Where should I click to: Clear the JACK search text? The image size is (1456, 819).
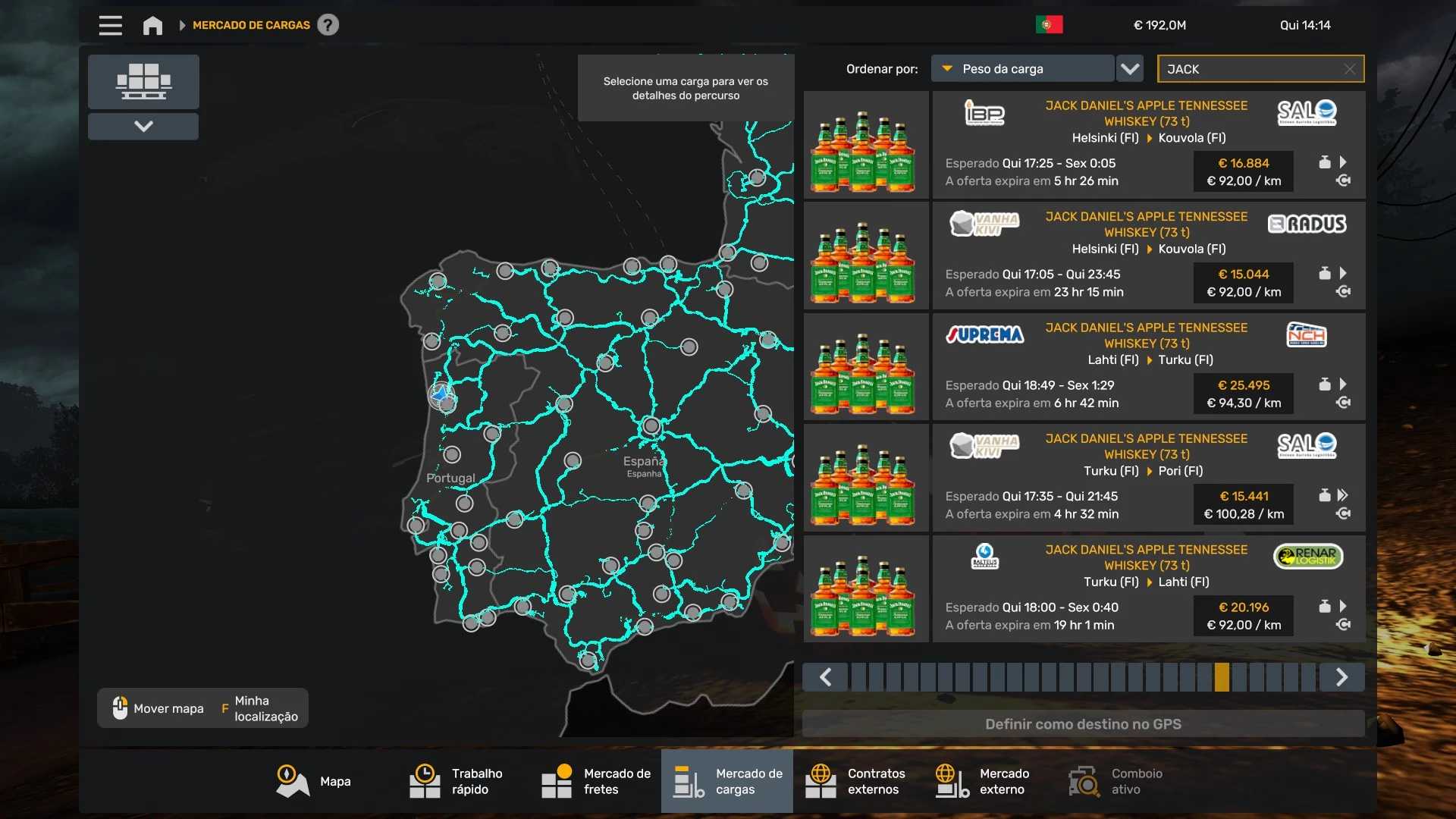click(1350, 69)
